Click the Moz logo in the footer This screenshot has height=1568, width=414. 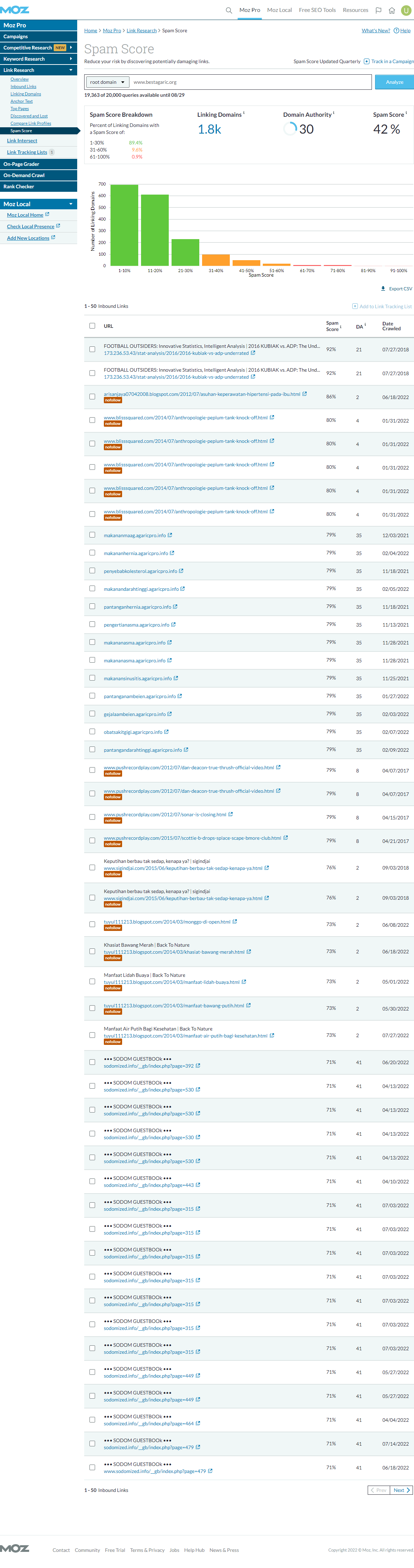click(15, 1548)
